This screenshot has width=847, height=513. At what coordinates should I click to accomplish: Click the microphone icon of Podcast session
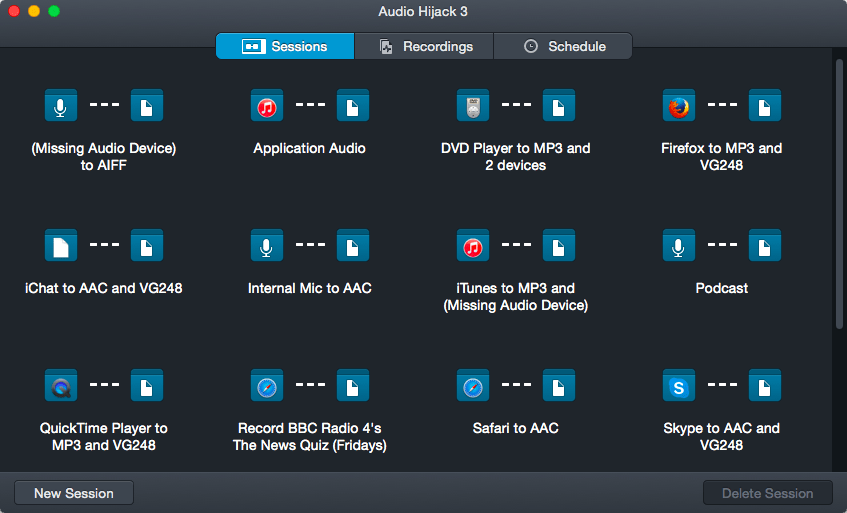[679, 246]
